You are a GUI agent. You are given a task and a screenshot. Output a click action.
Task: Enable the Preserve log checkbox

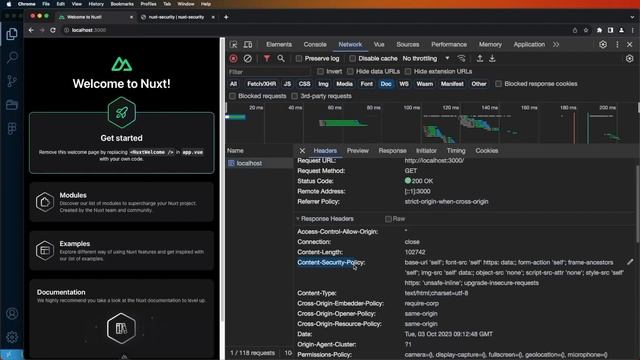pyautogui.click(x=299, y=59)
